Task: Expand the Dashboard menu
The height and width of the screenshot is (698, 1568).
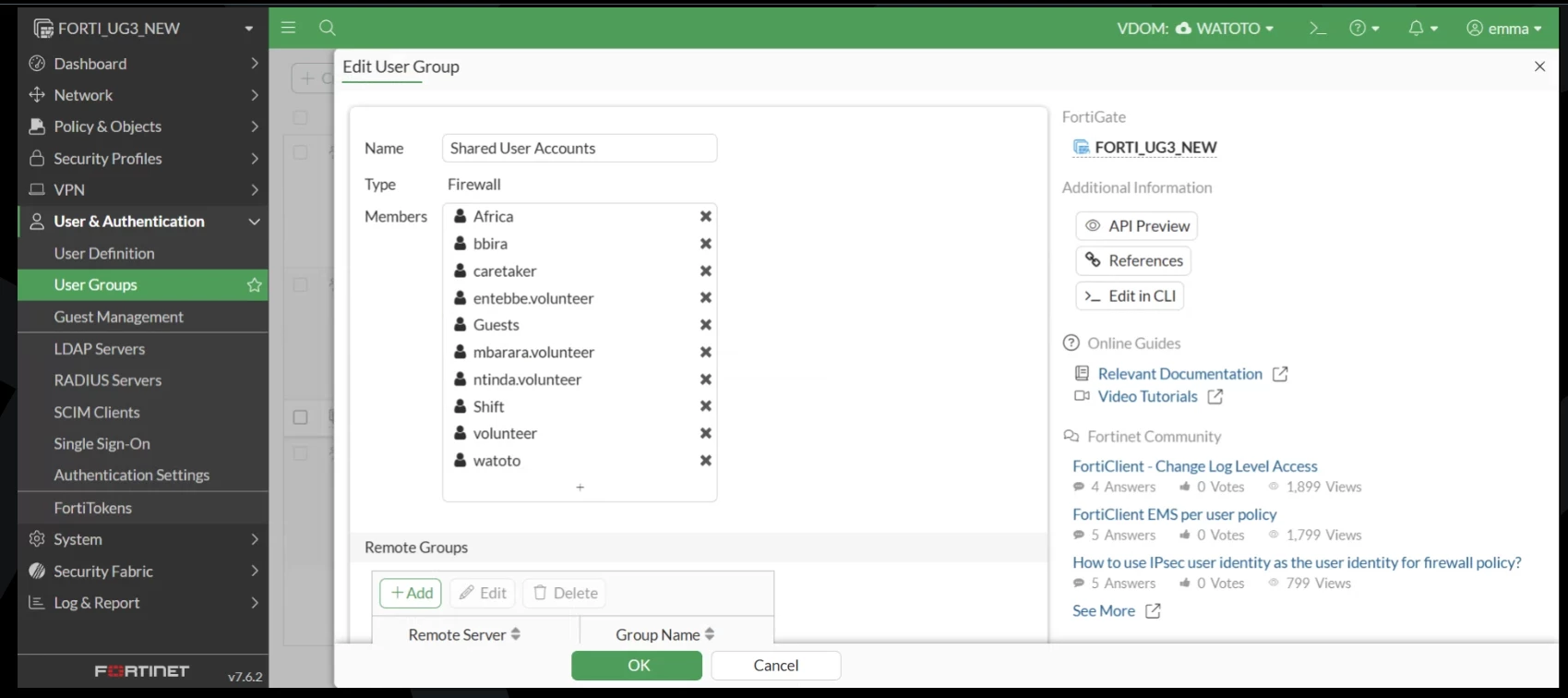Action: click(143, 64)
